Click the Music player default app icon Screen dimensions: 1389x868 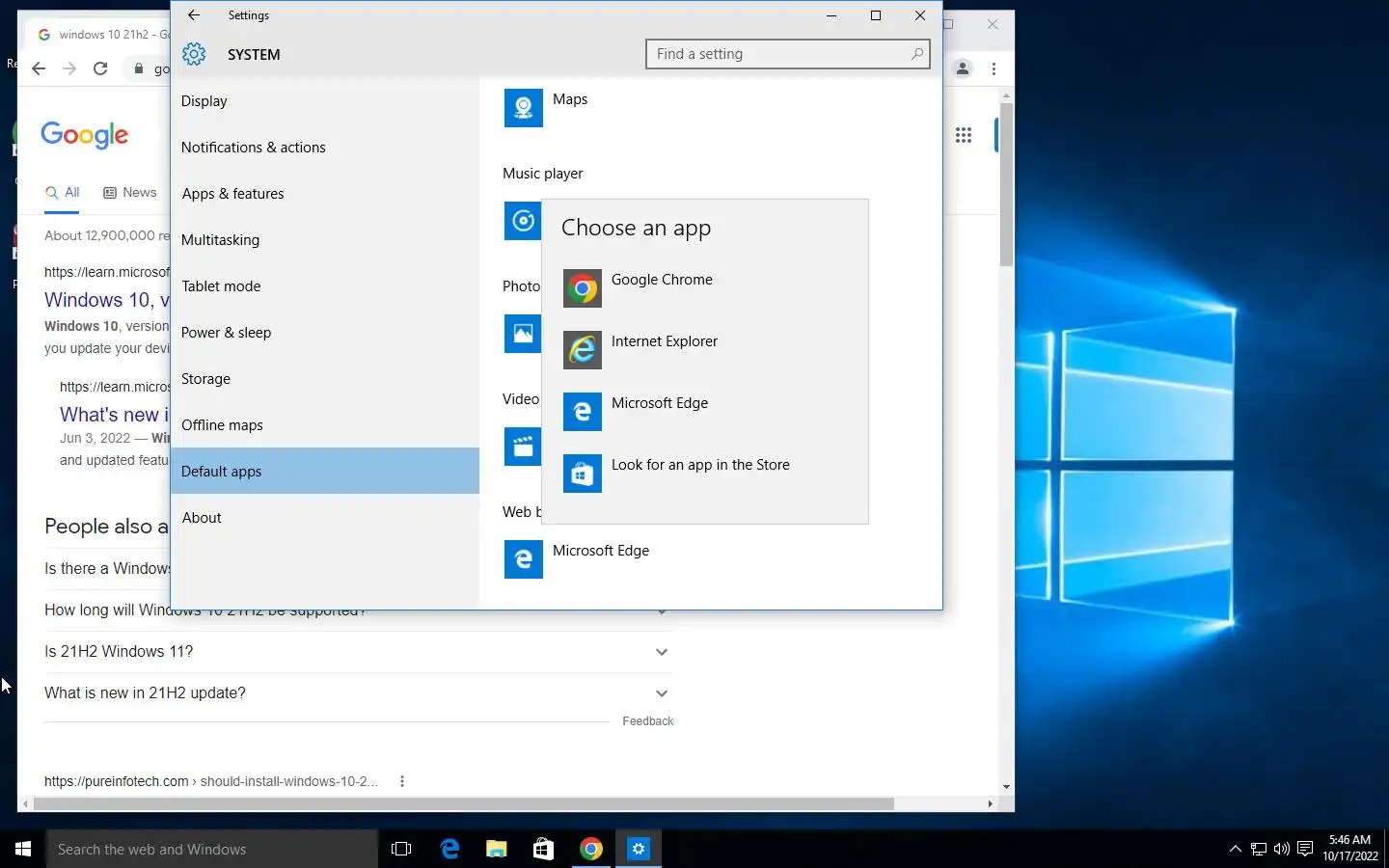(x=523, y=221)
